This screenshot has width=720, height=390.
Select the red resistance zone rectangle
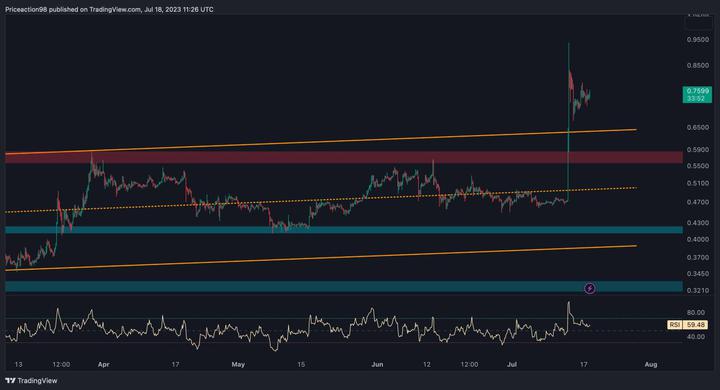click(343, 158)
